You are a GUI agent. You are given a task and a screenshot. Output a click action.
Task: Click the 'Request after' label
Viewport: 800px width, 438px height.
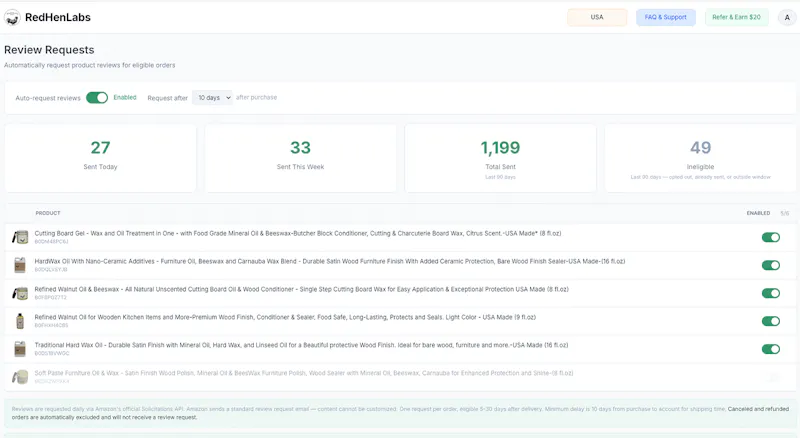167,98
